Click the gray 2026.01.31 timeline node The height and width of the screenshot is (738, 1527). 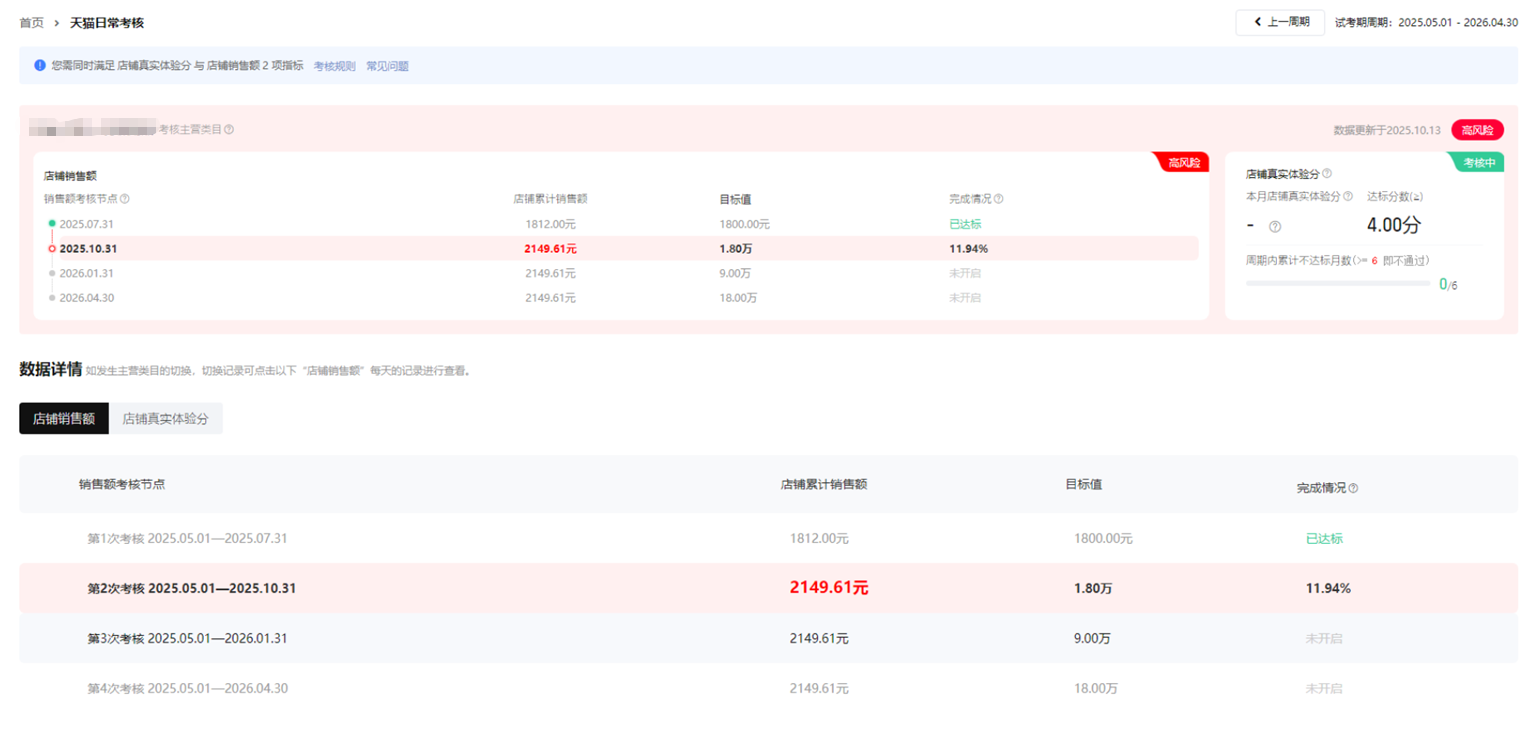coord(52,273)
